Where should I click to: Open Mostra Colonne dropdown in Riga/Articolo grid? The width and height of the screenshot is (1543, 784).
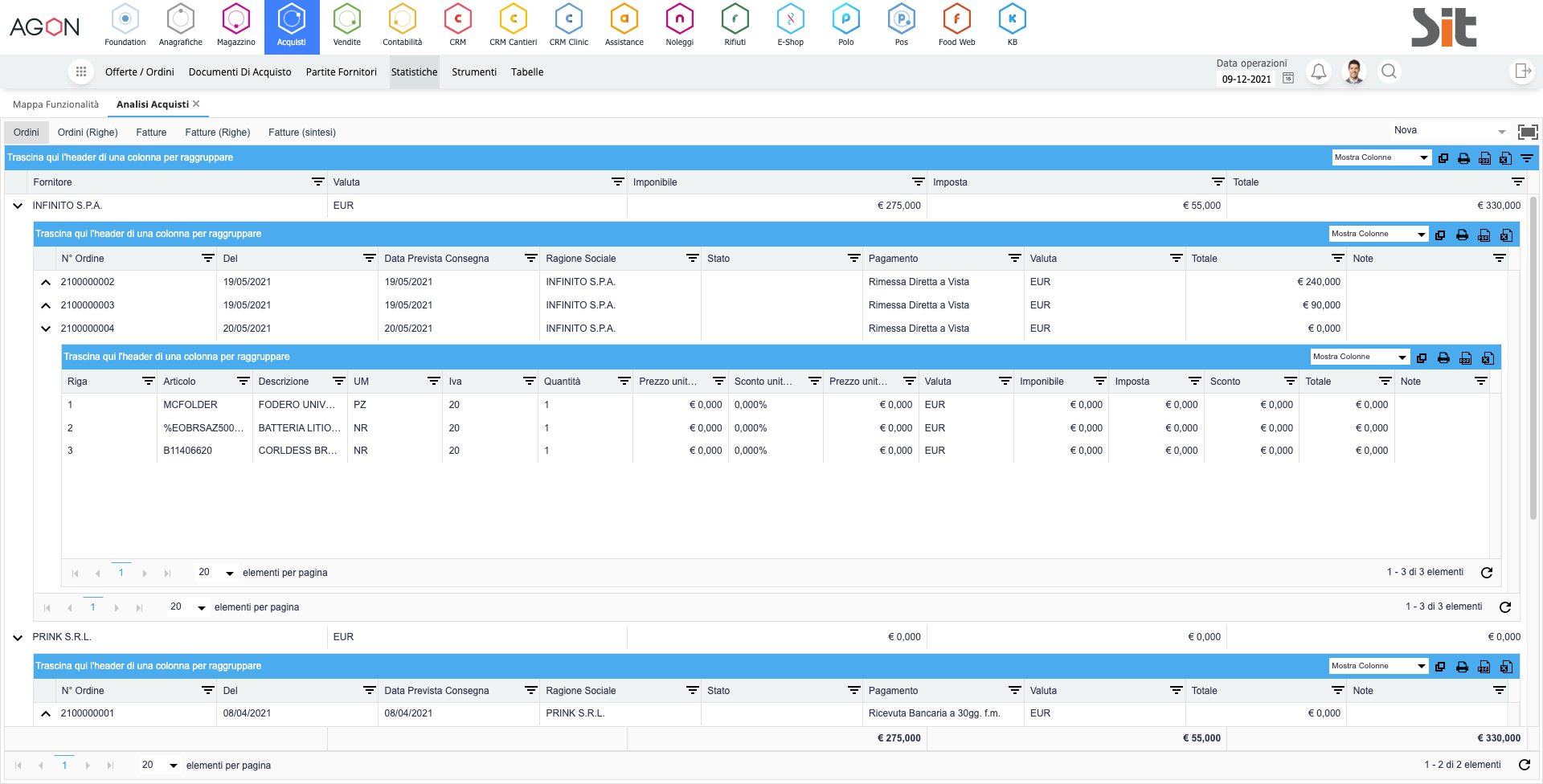(x=1360, y=357)
